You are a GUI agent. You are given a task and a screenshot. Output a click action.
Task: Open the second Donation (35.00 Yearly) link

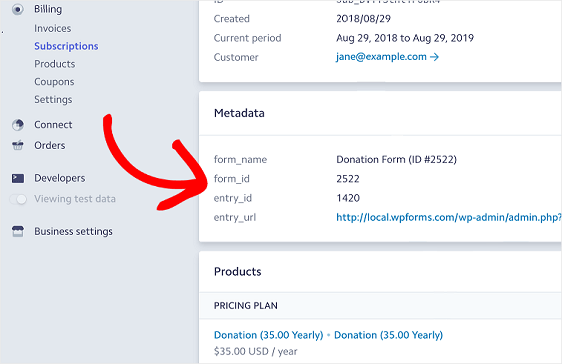pyautogui.click(x=389, y=335)
